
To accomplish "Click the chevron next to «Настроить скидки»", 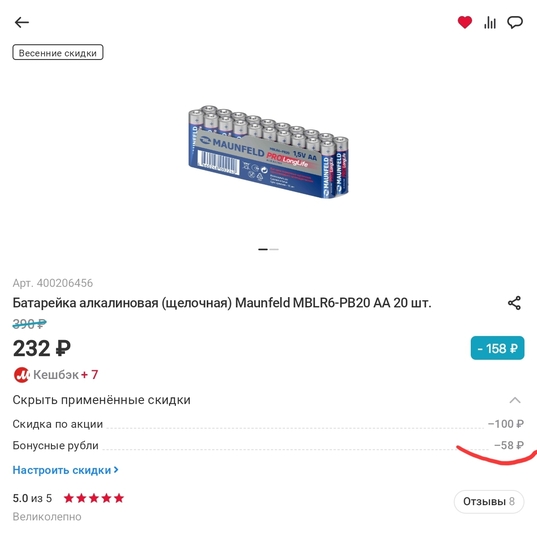I will [x=116, y=470].
